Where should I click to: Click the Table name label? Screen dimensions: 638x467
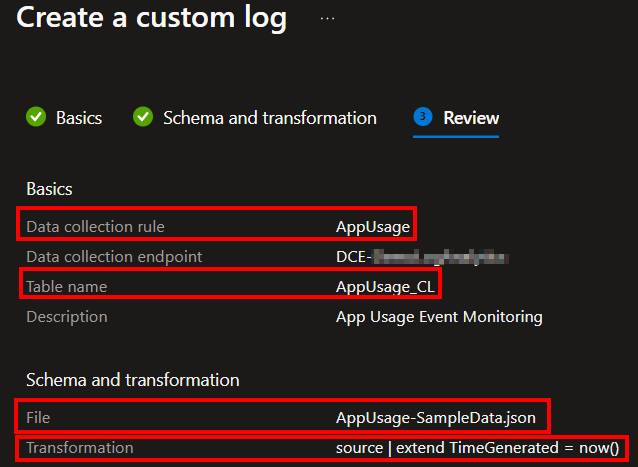point(66,287)
